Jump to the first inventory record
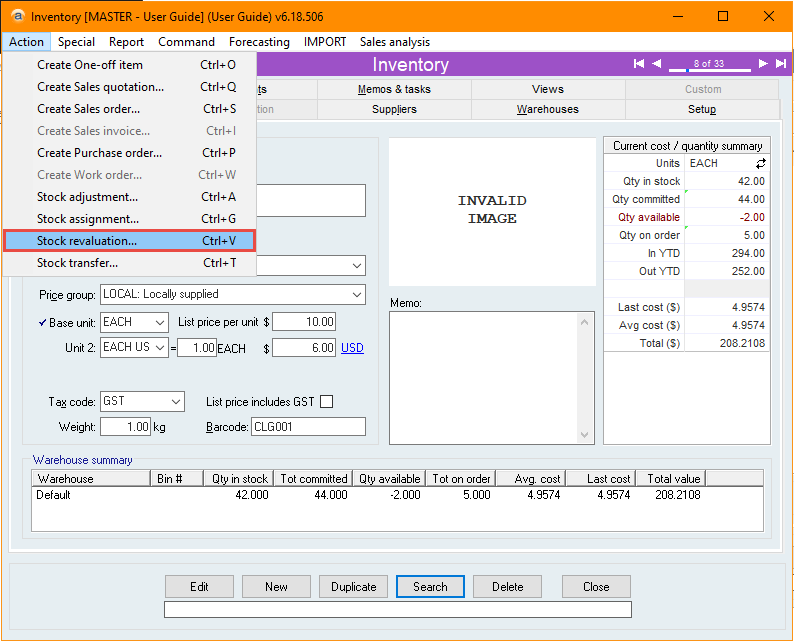794x642 pixels. [x=639, y=63]
